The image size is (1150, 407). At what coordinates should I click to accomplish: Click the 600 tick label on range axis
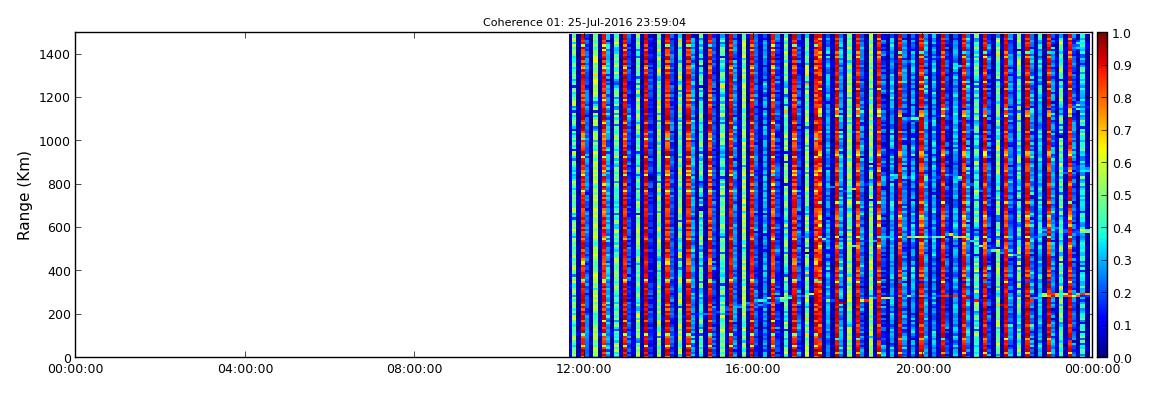coord(58,227)
